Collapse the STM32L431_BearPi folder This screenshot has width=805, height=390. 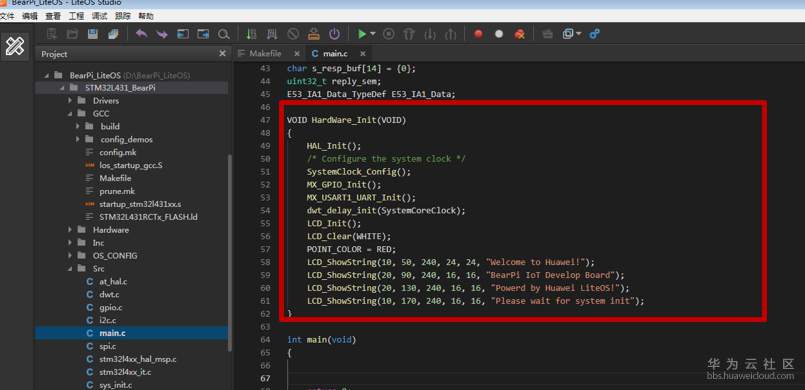pos(62,88)
